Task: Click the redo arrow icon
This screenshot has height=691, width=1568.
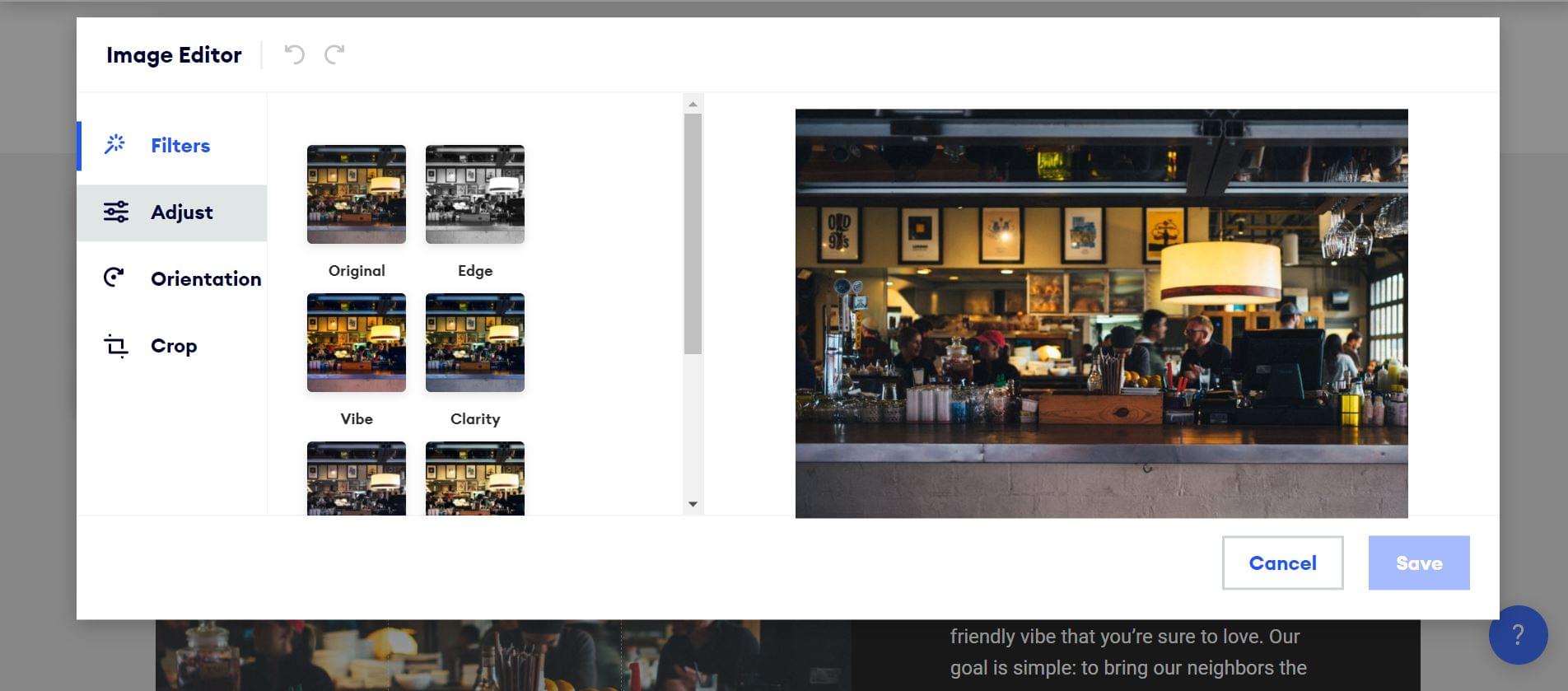Action: [x=334, y=54]
